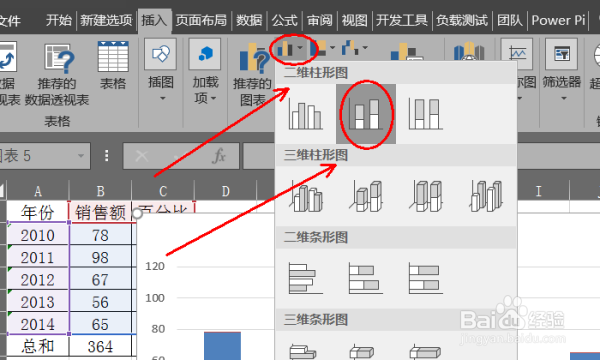The width and height of the screenshot is (600, 360).
Task: Pick the 2D clustered bar chart
Action: click(306, 278)
